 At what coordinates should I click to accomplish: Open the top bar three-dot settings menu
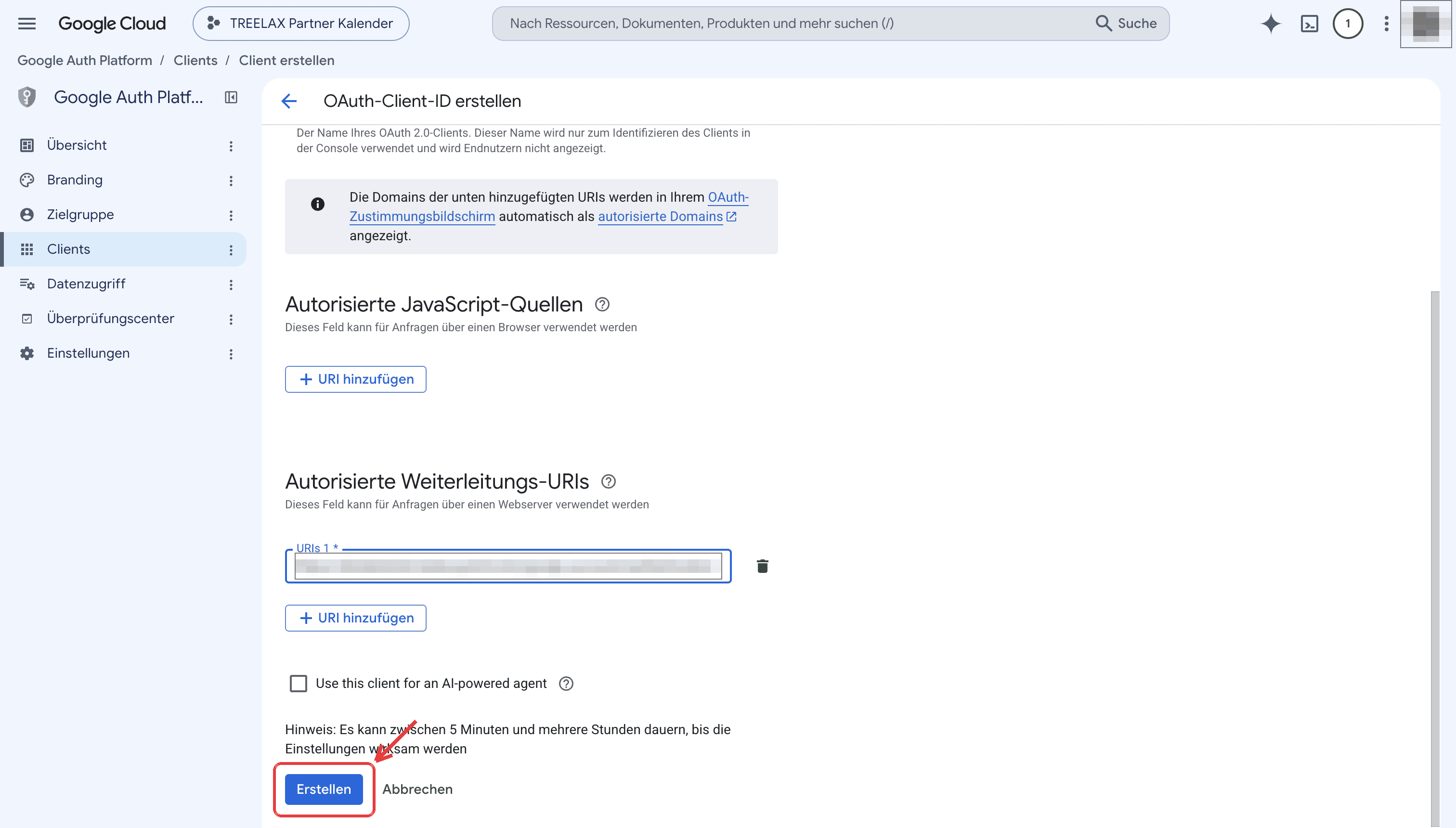[1387, 23]
